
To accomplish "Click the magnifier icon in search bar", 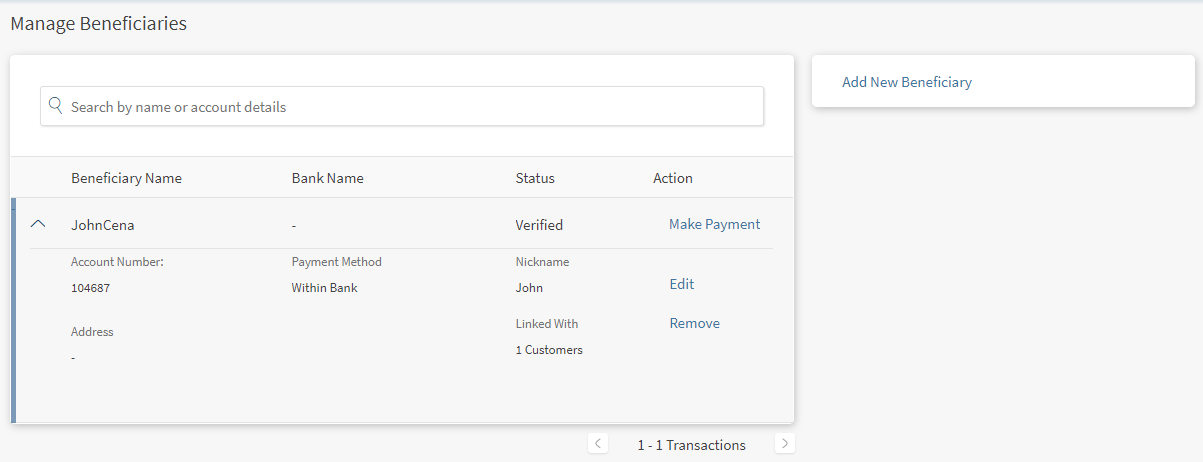I will coord(56,106).
